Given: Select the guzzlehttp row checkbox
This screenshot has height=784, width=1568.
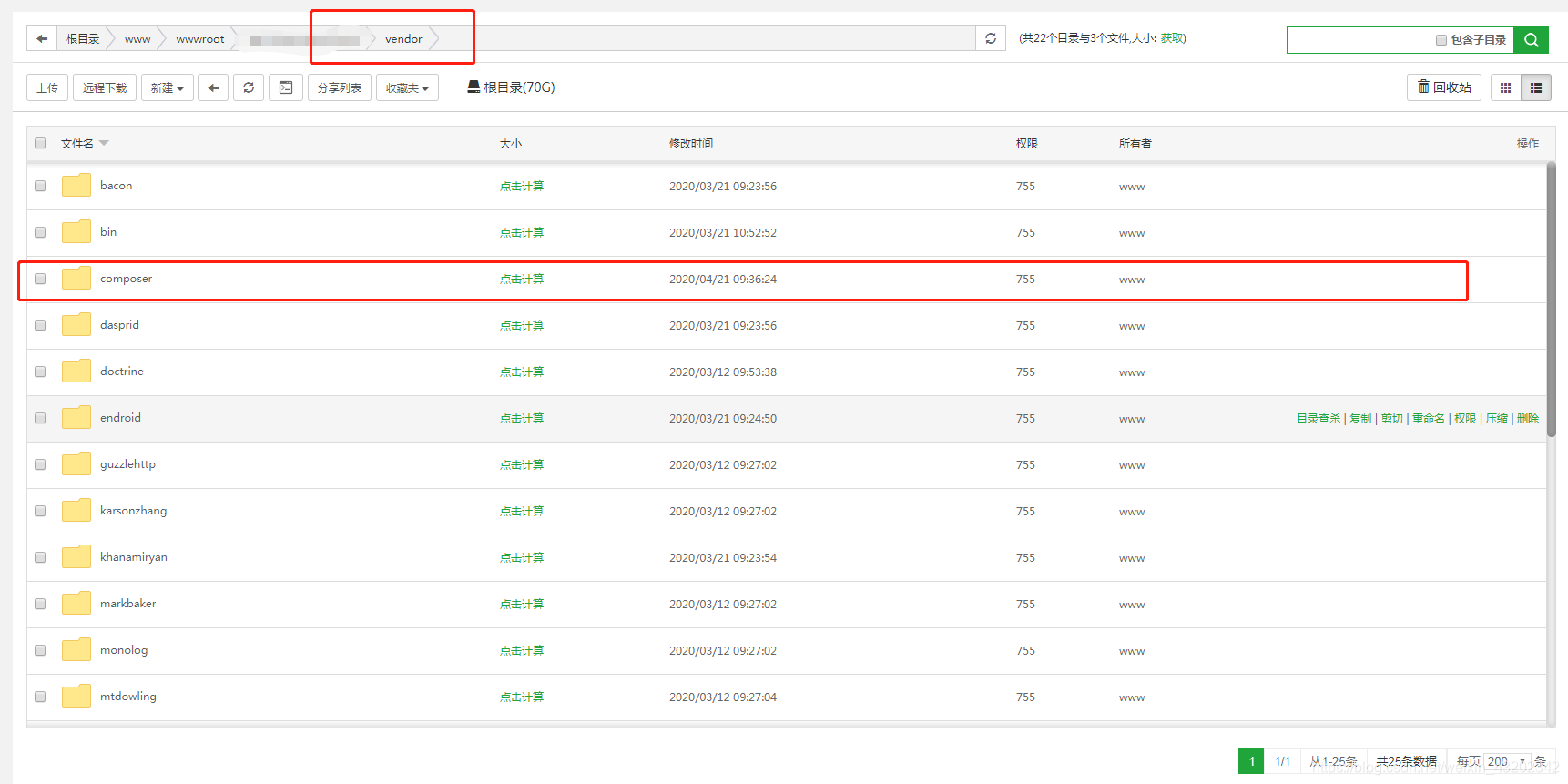Looking at the screenshot, I should coord(40,464).
